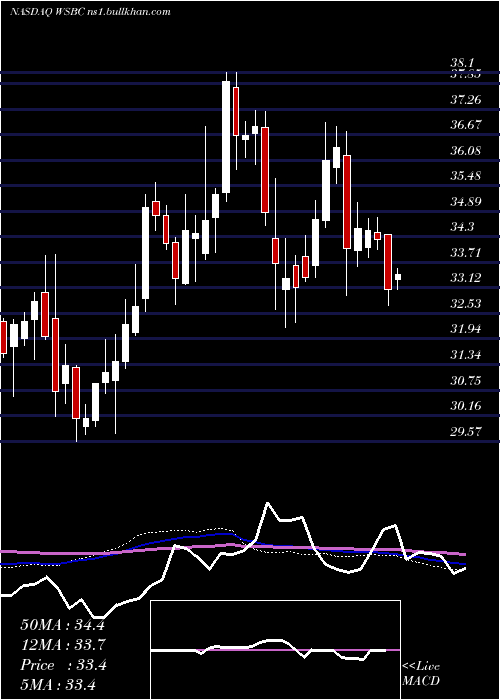Select the 32.53 price axis label

click(x=465, y=304)
